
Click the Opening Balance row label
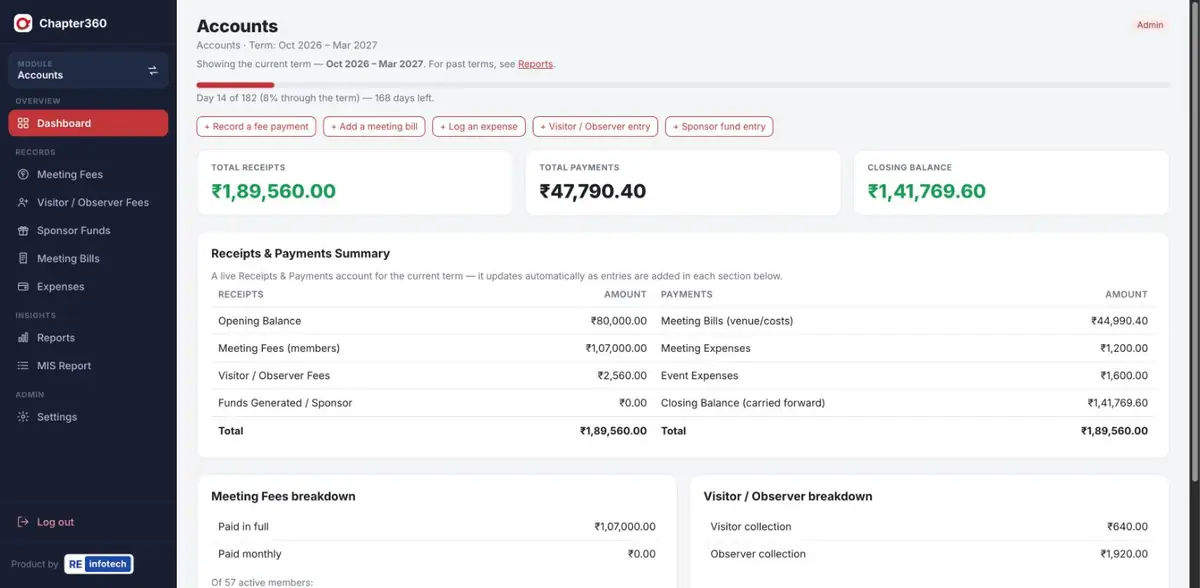(x=259, y=321)
